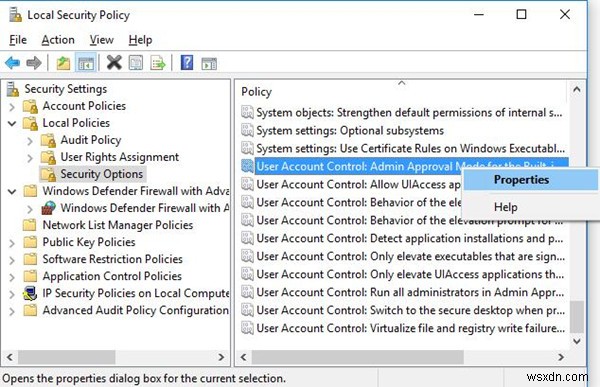Open the blue Help question mark icon
This screenshot has width=600, height=387.
pyautogui.click(x=187, y=62)
